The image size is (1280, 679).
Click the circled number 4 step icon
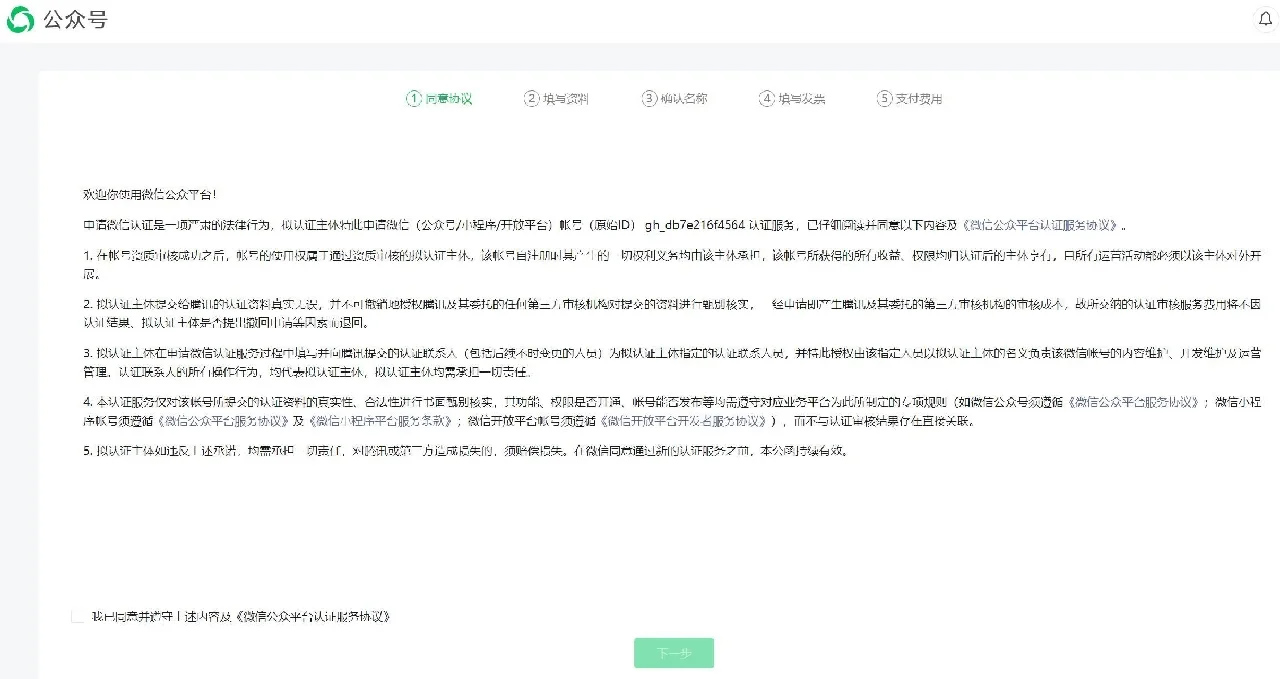pos(767,98)
